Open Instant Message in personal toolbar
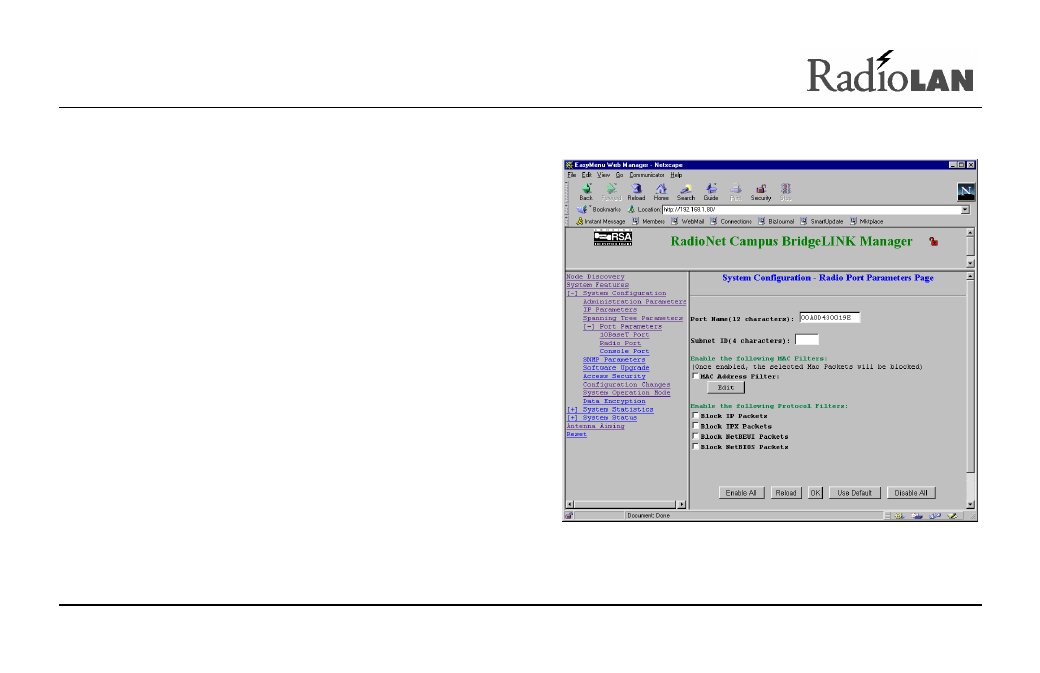The height and width of the screenshot is (673, 1040). (x=601, y=221)
